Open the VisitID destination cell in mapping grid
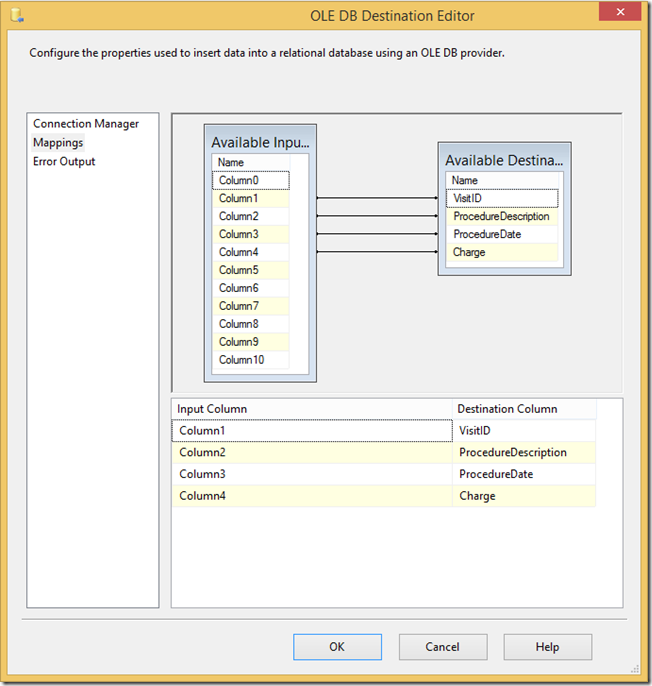This screenshot has height=686, width=652. point(524,430)
